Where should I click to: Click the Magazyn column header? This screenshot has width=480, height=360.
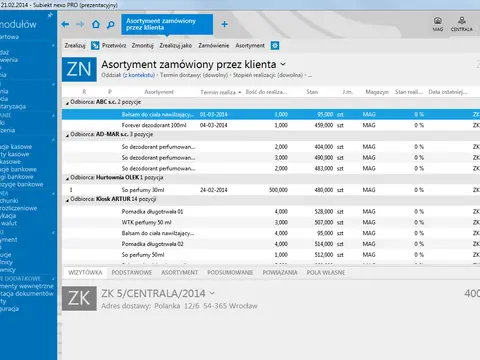pos(377,92)
